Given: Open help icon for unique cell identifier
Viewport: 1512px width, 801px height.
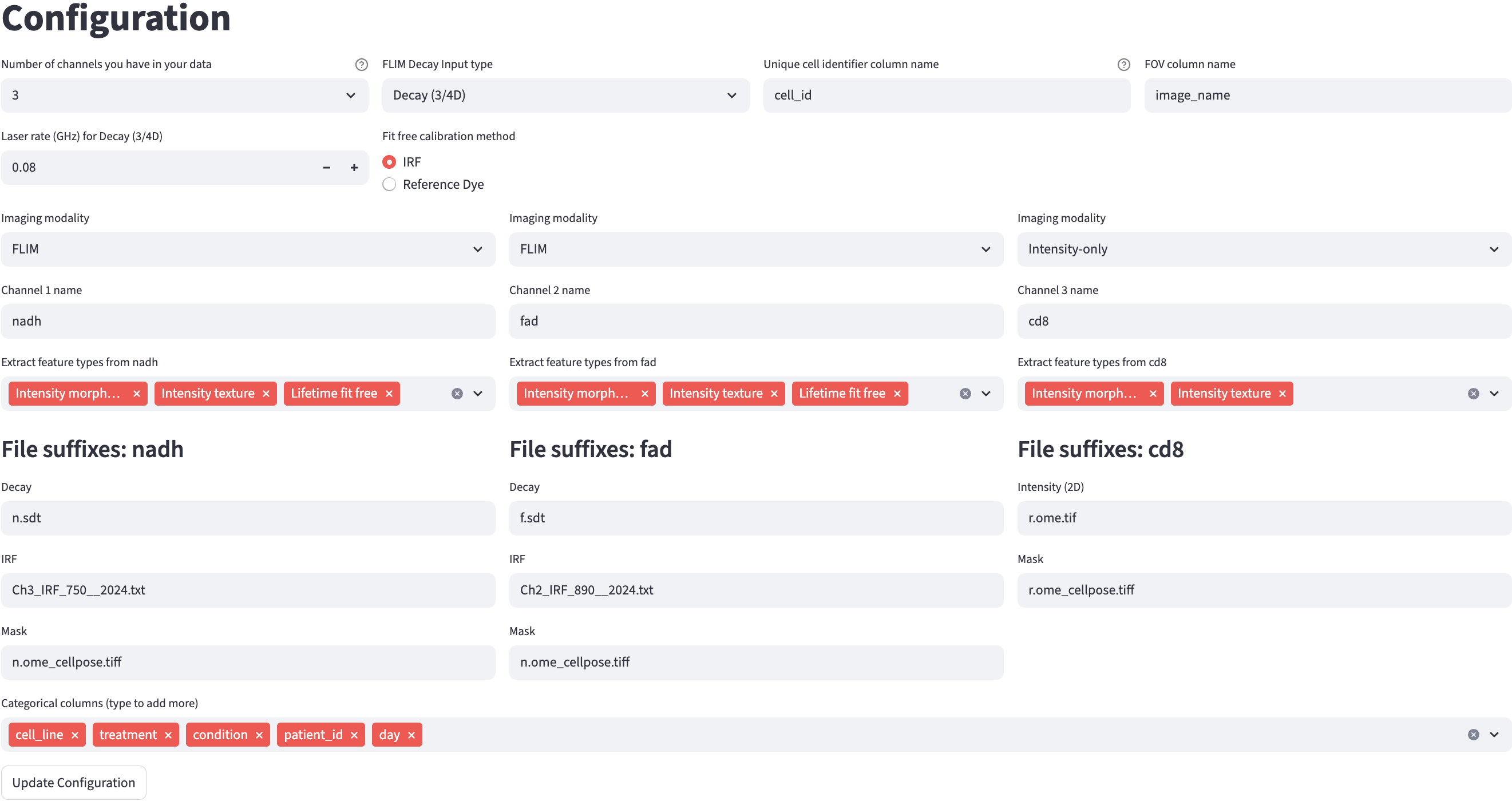Looking at the screenshot, I should pos(1123,65).
